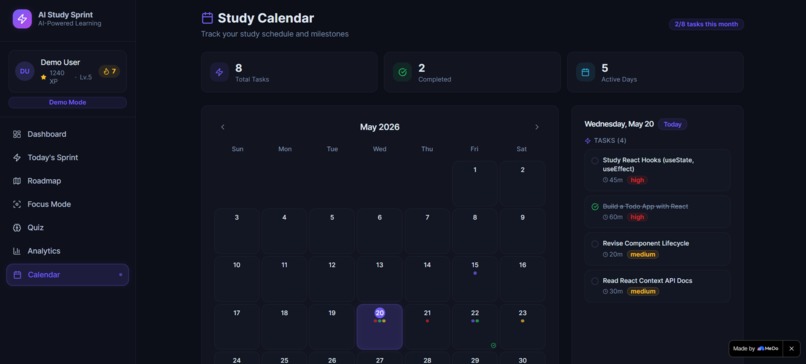Mark Study React Hooks task complete
Viewport: 806px width, 364px height.
595,160
